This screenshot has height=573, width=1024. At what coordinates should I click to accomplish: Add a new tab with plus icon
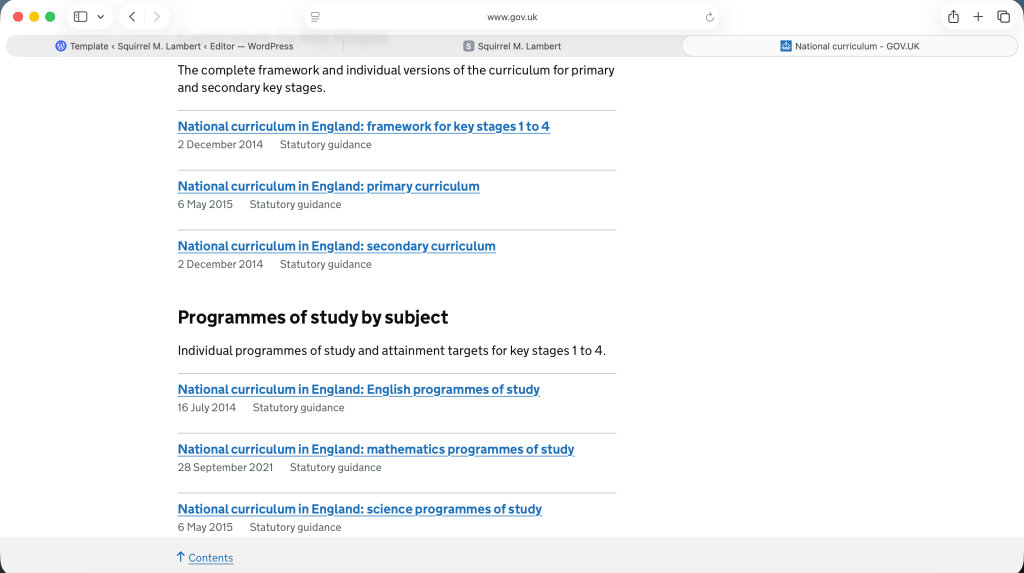[x=978, y=17]
